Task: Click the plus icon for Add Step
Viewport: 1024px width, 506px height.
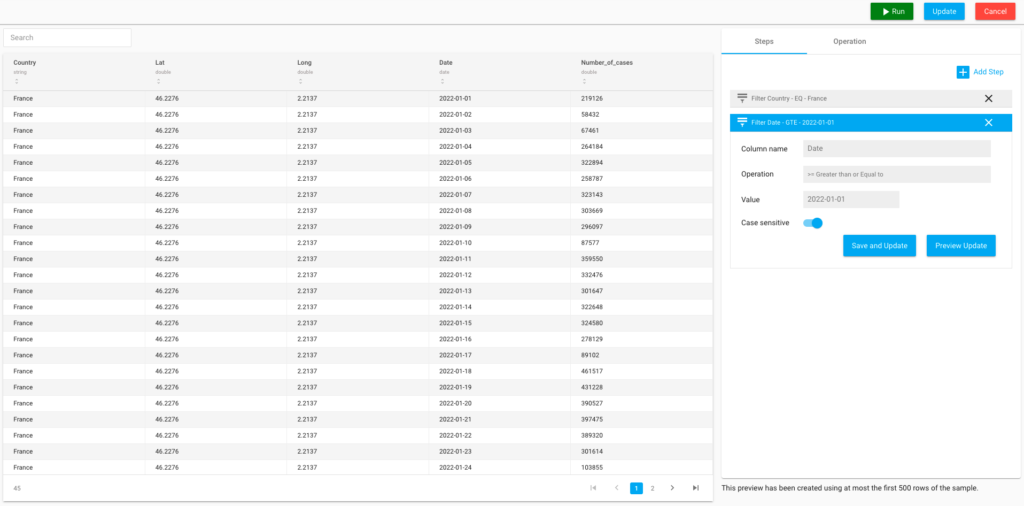Action: pyautogui.click(x=963, y=72)
